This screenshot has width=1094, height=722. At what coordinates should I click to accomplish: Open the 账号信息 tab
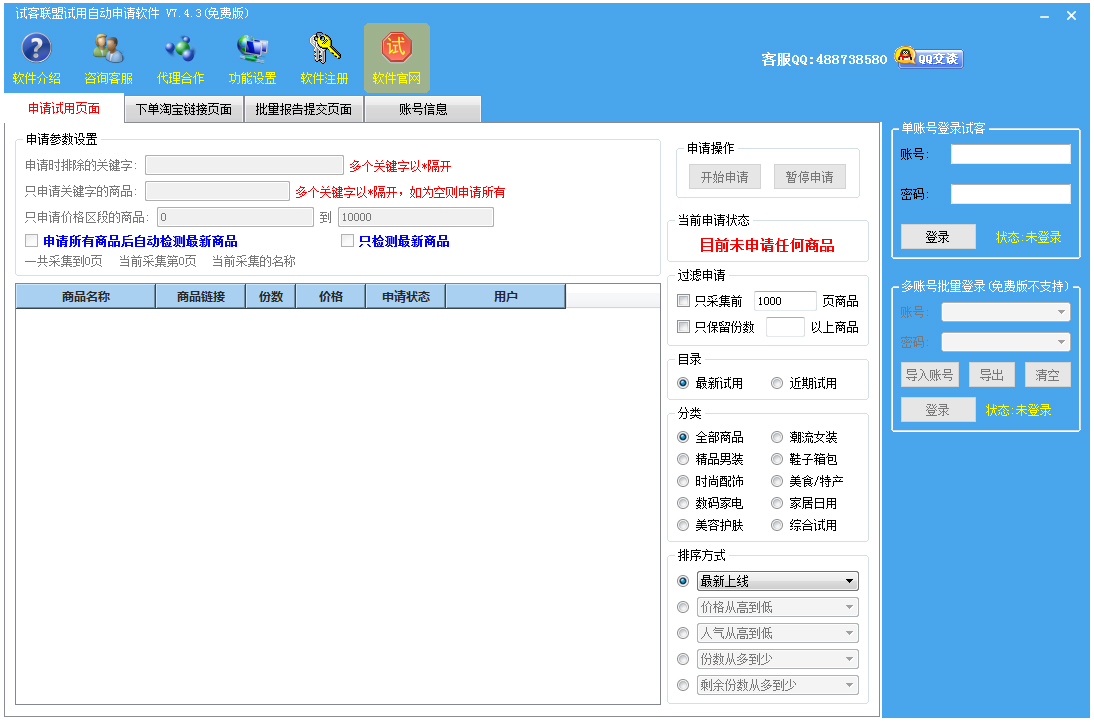click(423, 110)
